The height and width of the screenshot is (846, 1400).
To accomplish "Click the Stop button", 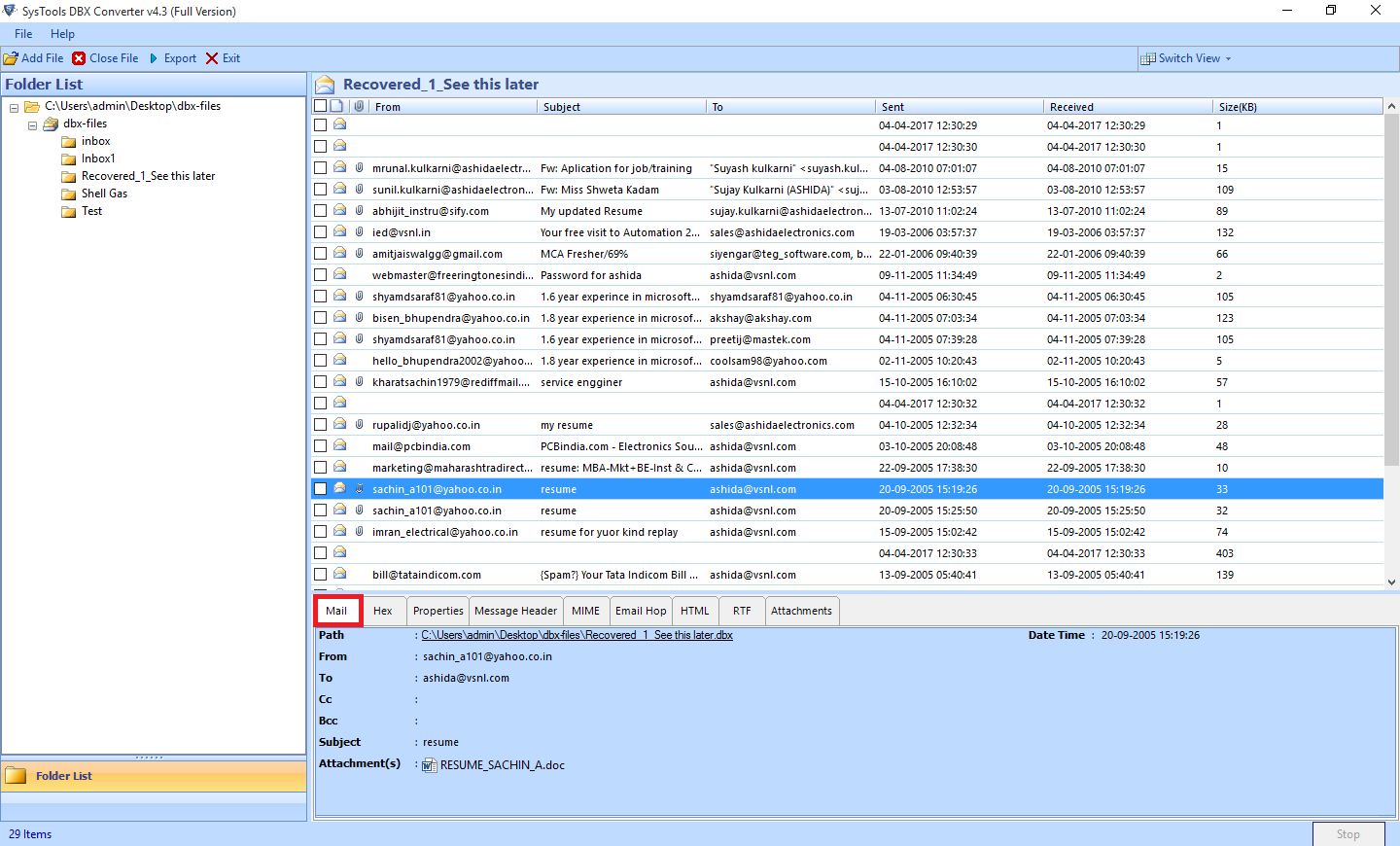I will pos(1348,834).
